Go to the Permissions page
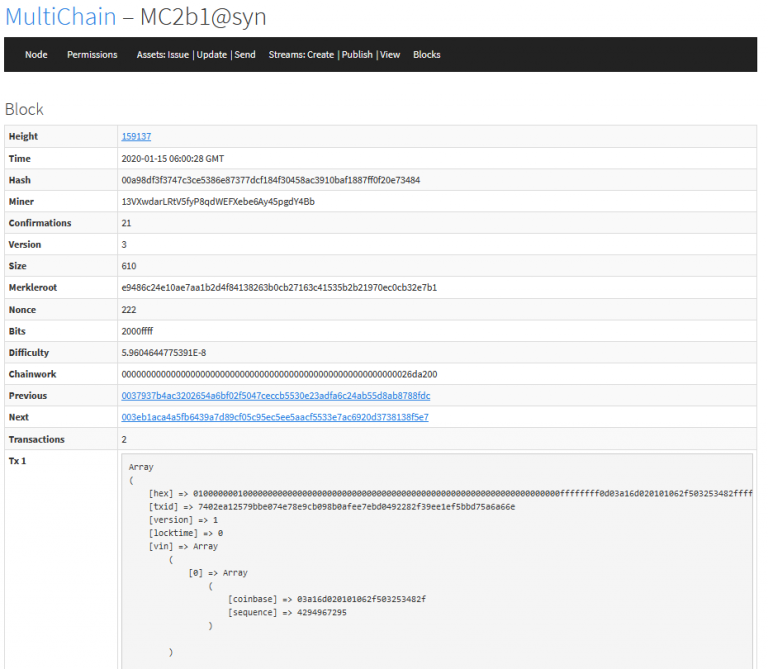The image size is (768, 669). 92,55
